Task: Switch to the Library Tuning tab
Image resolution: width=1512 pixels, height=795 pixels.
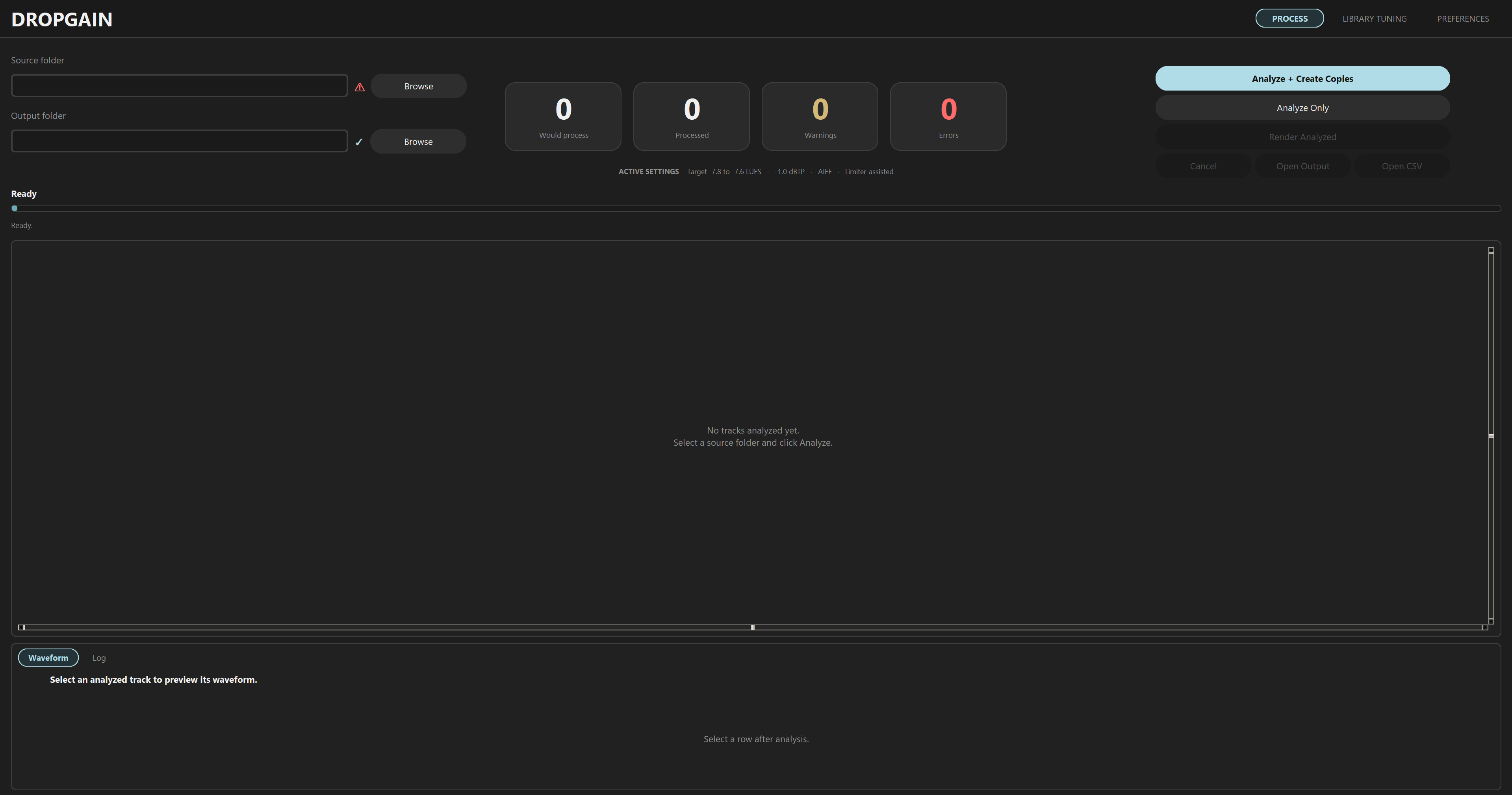Action: [x=1374, y=18]
